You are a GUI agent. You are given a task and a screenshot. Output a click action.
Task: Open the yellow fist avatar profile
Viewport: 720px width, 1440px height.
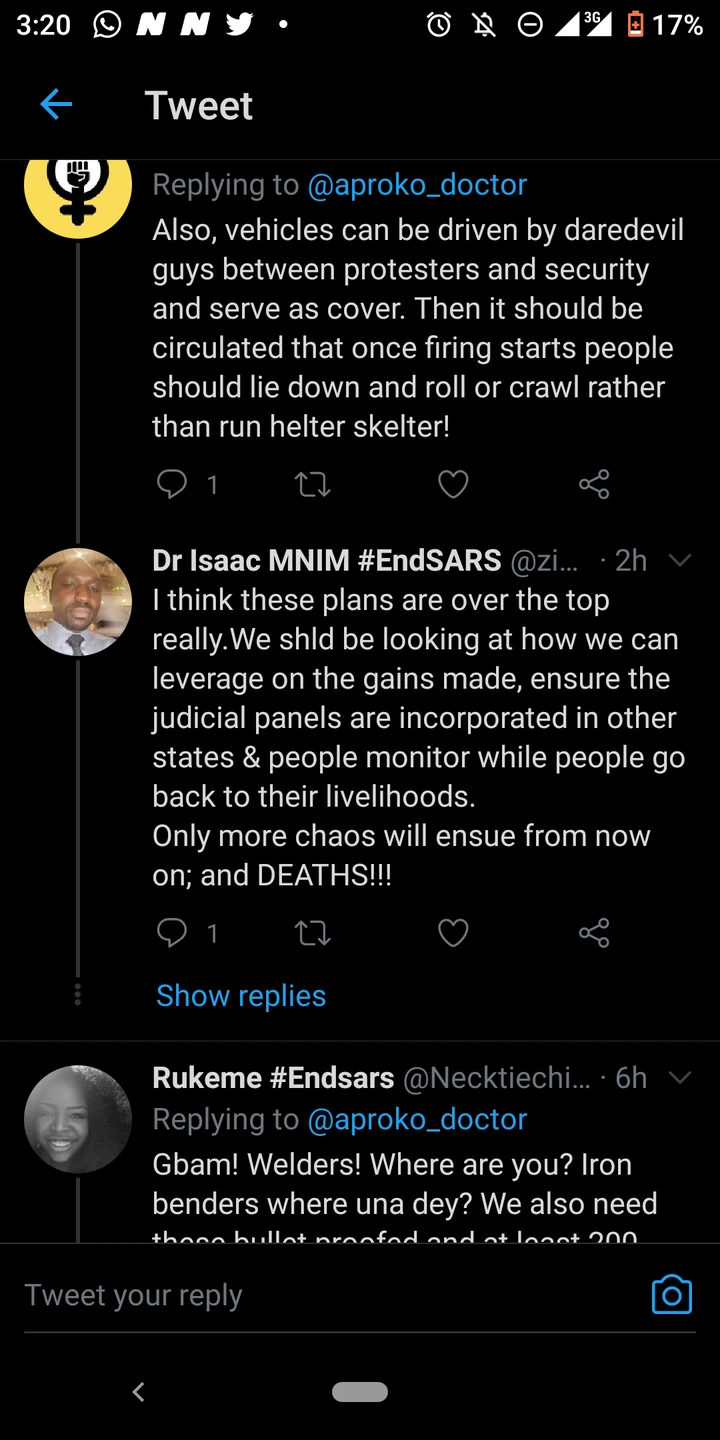click(78, 190)
